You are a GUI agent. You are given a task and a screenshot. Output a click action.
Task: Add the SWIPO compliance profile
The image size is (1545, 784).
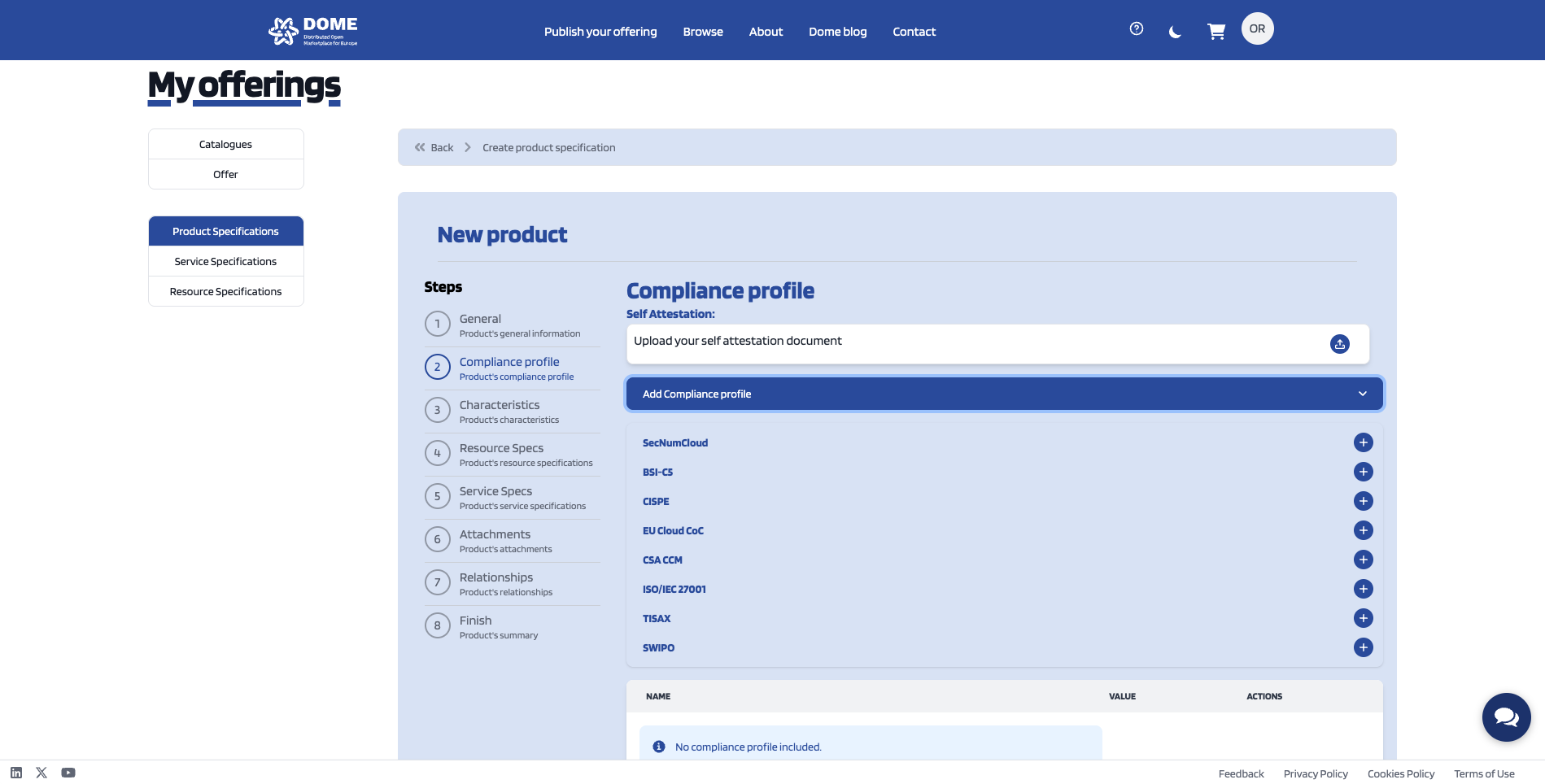[1363, 647]
